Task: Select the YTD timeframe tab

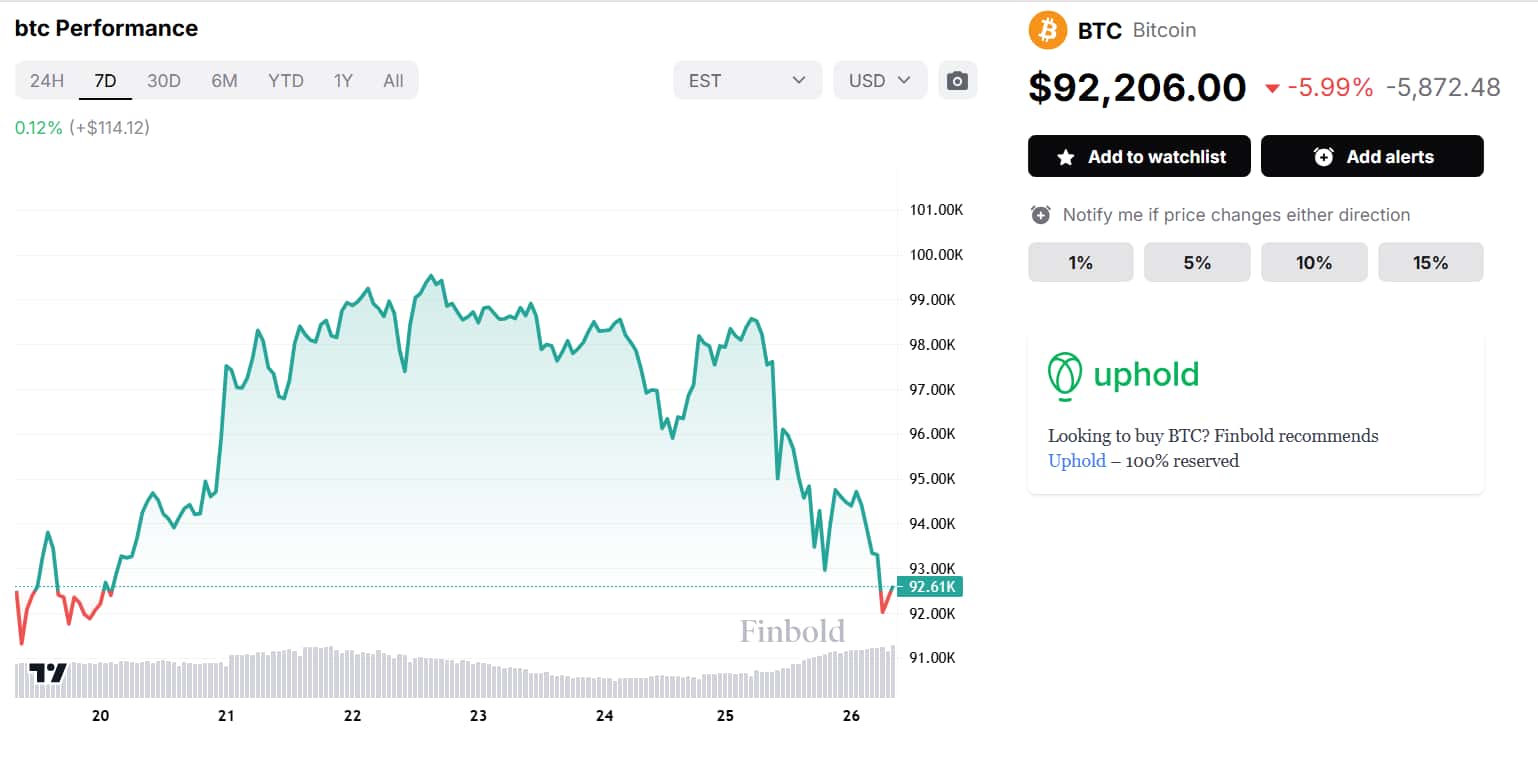Action: coord(286,81)
